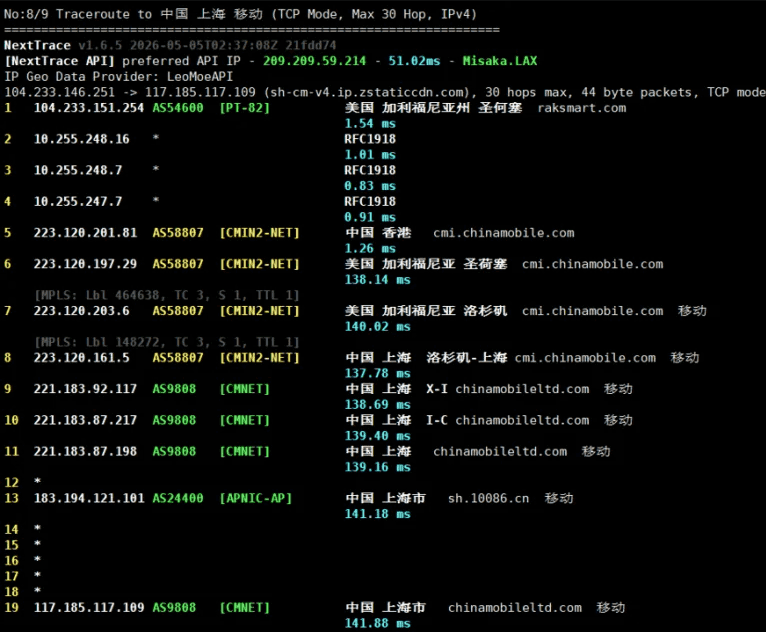The image size is (766, 632).
Task: Click the 0.91 ms latency value
Action: (x=370, y=217)
